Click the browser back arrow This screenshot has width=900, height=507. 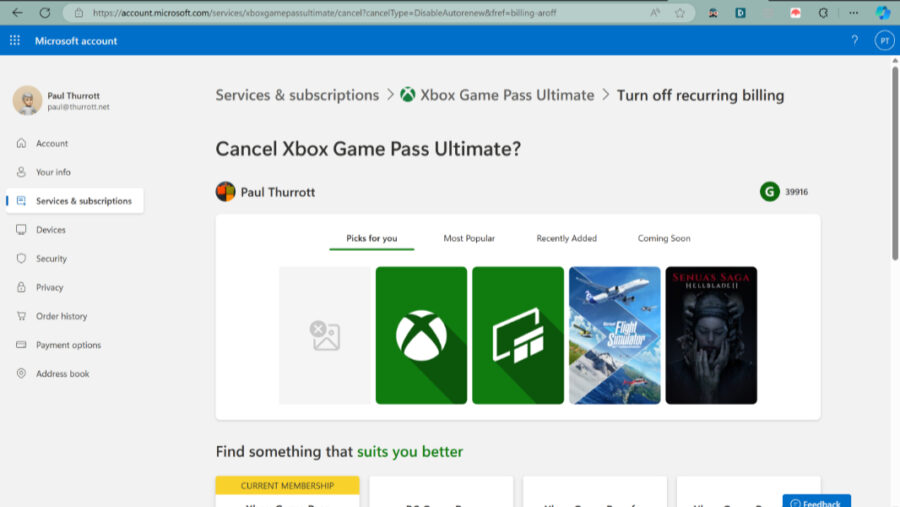point(17,13)
